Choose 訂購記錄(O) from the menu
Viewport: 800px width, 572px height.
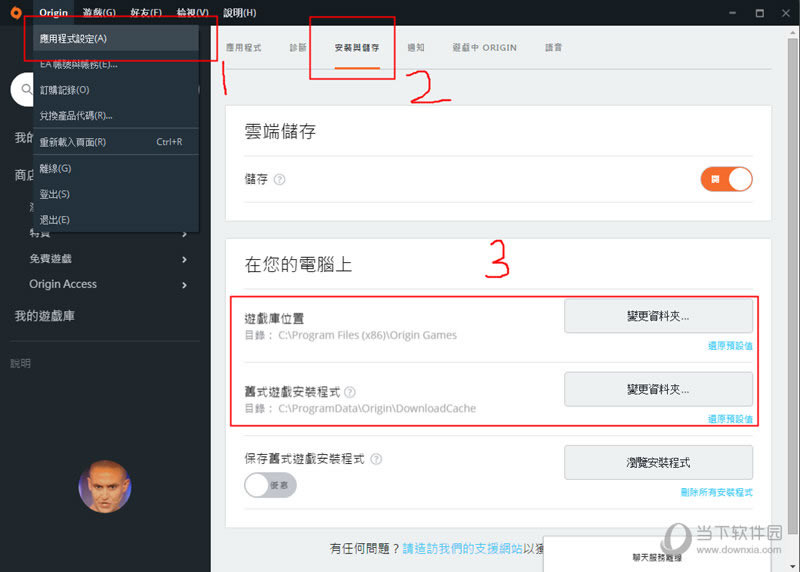(x=116, y=90)
